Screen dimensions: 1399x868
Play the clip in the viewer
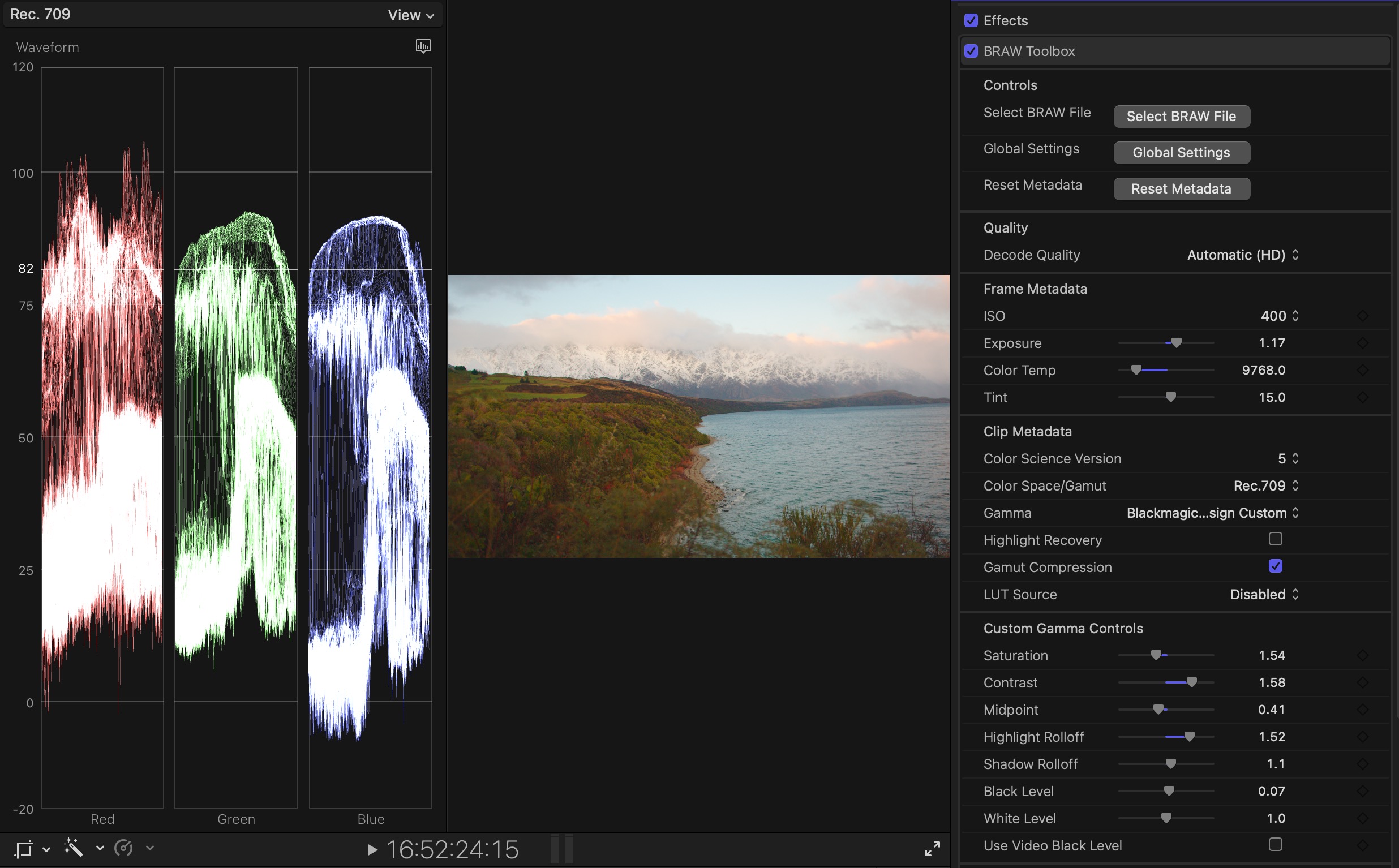(x=372, y=849)
